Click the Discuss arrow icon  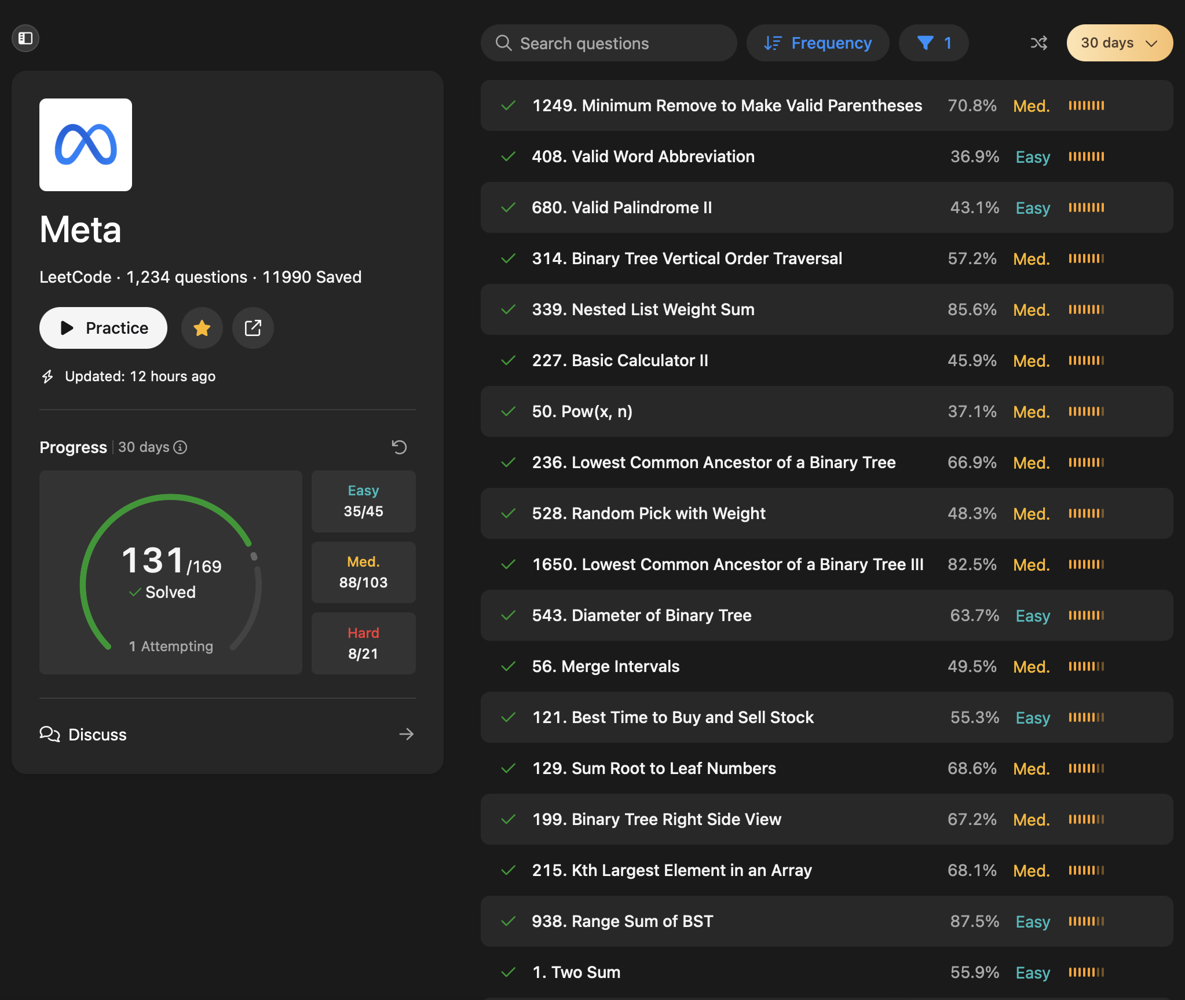coord(406,734)
